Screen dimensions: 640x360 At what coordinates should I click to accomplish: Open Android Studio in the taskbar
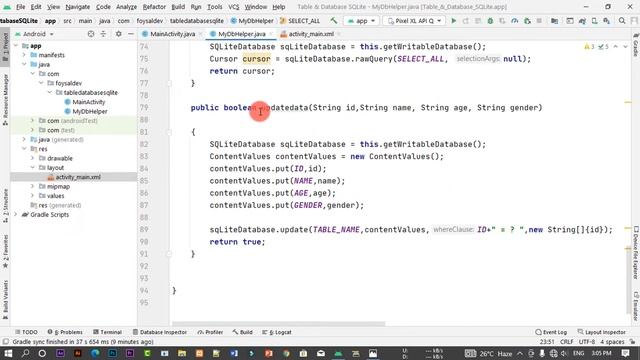[x=338, y=353]
